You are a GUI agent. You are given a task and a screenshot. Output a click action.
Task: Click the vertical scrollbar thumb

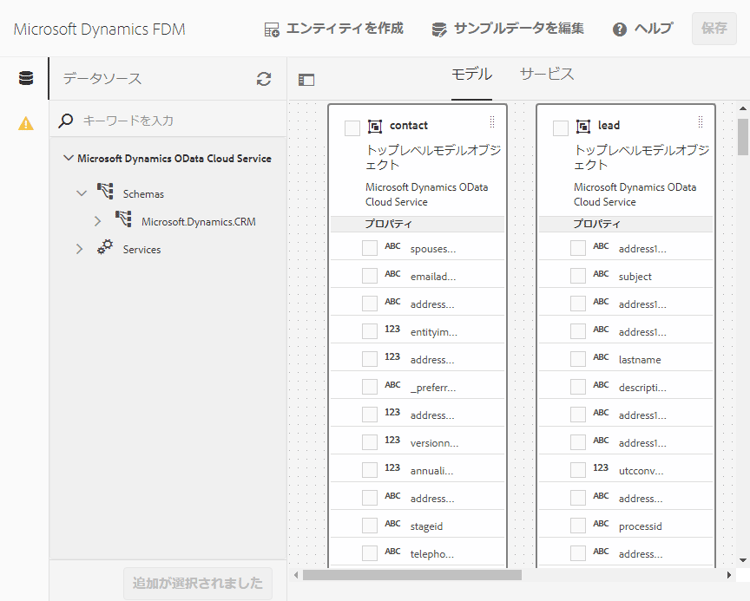click(743, 137)
